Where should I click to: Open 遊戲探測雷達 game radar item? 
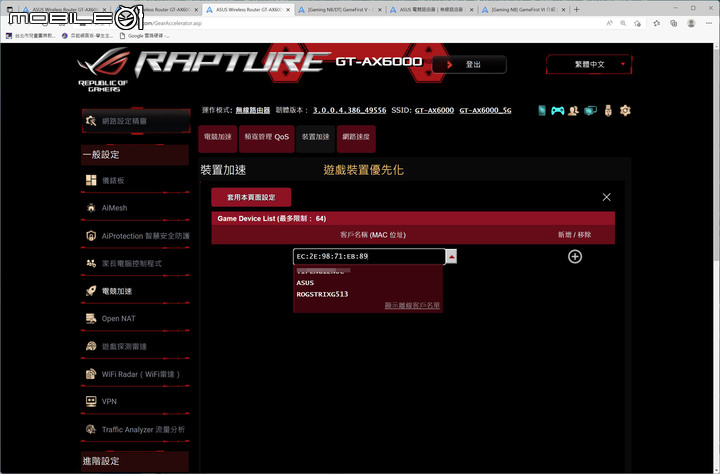click(135, 346)
